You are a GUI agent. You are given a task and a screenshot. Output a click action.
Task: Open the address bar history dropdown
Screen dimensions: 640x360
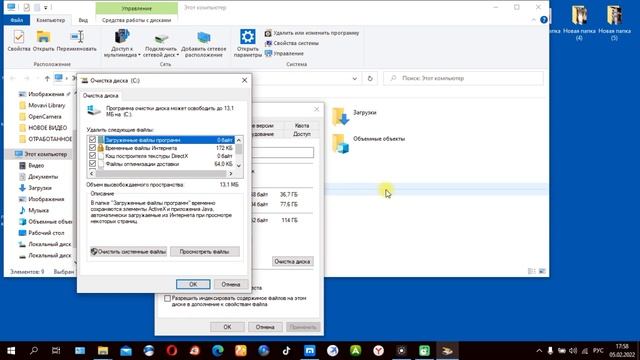coord(355,78)
